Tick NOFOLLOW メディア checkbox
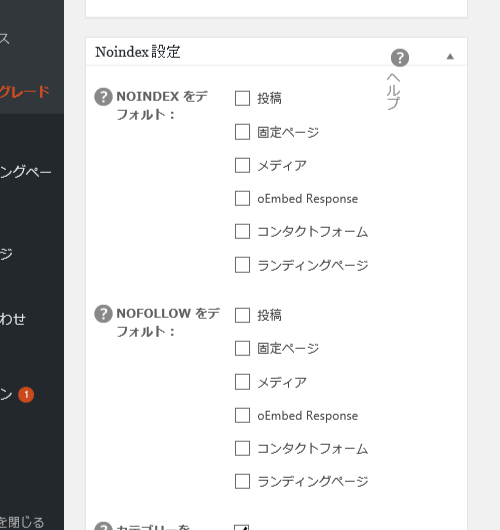500x530 pixels. [242, 382]
